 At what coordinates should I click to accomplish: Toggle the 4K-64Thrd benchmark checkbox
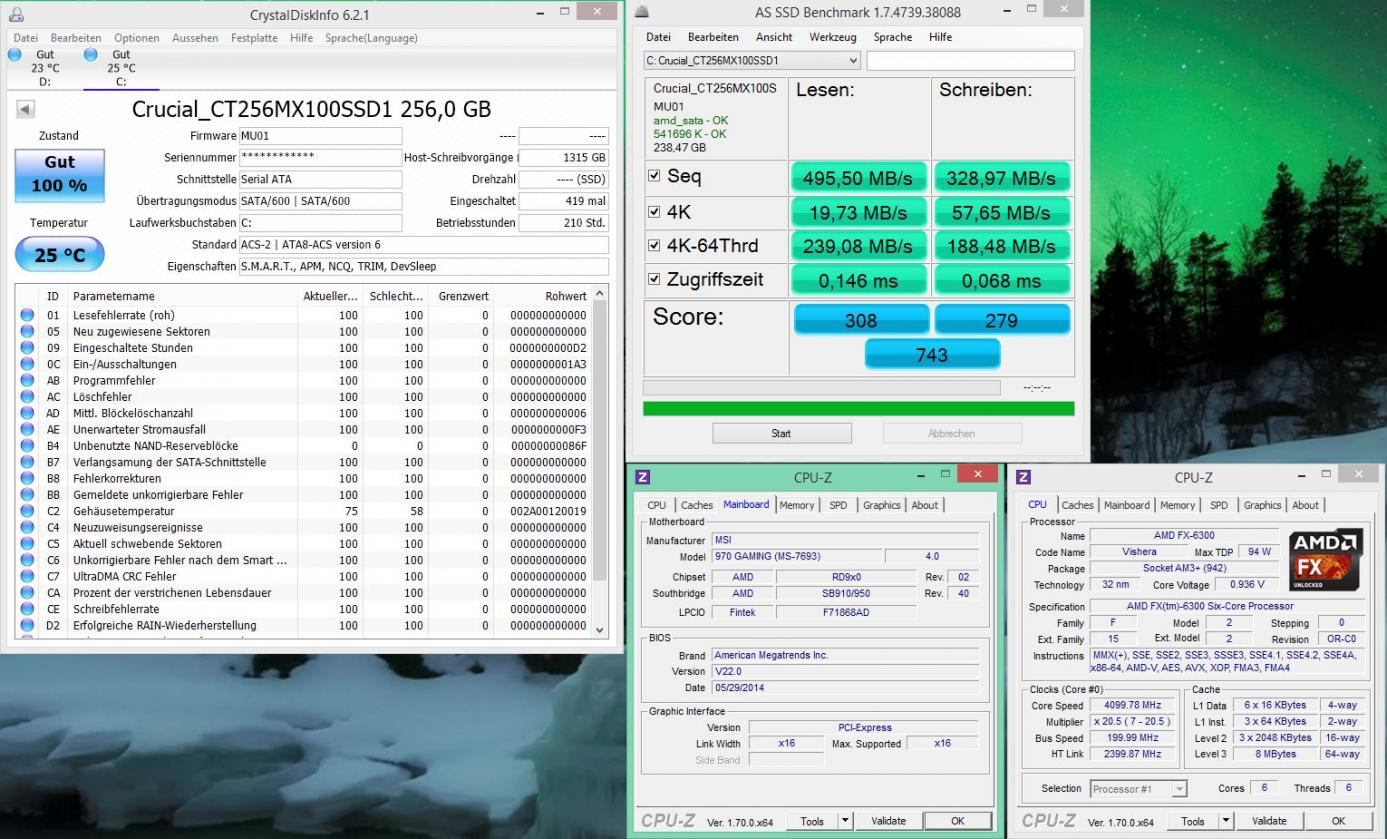(654, 246)
